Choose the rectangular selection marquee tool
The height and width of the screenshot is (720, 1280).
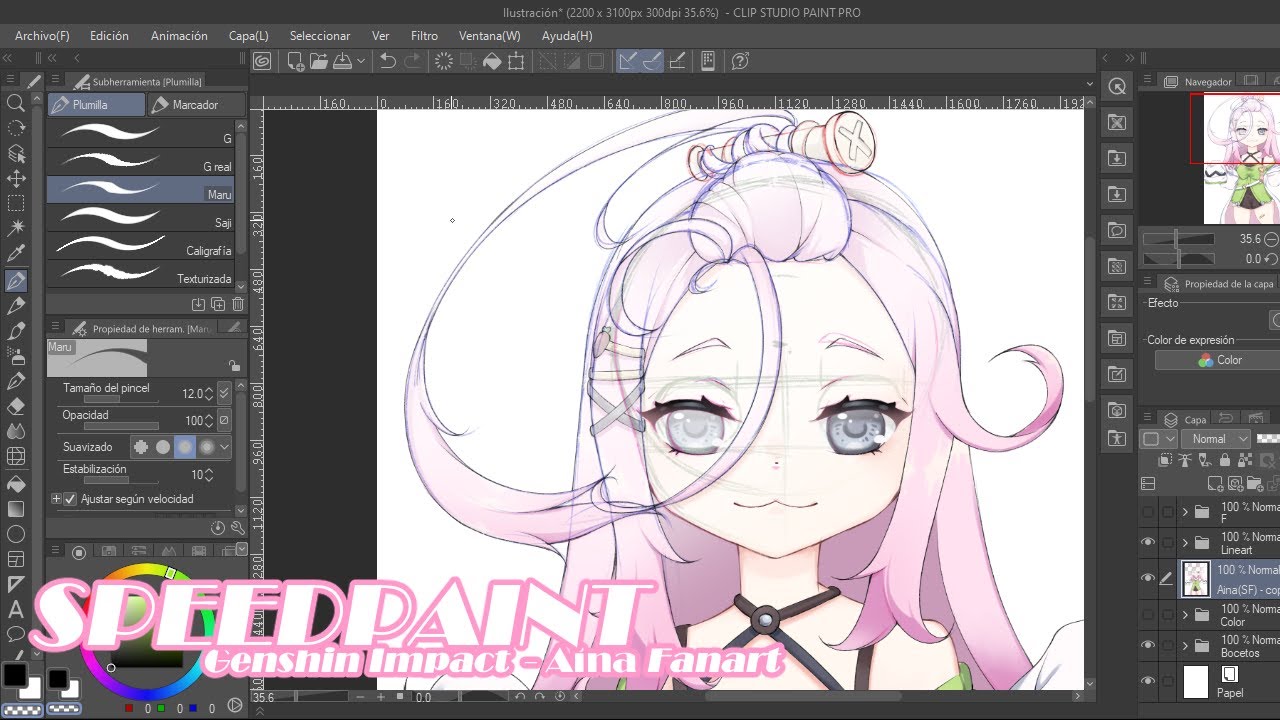(x=16, y=204)
